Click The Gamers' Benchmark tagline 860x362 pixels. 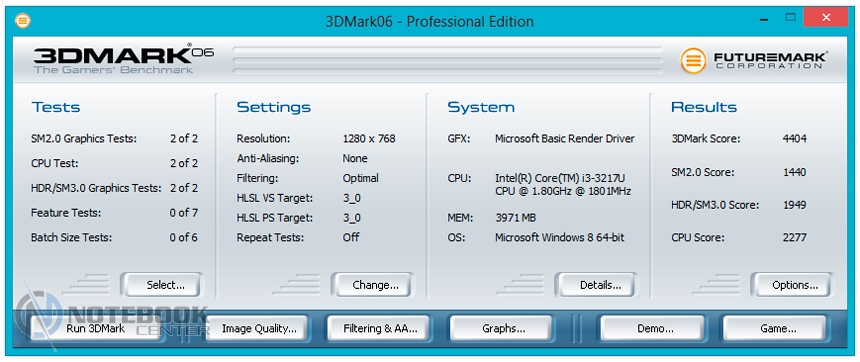[x=113, y=70]
